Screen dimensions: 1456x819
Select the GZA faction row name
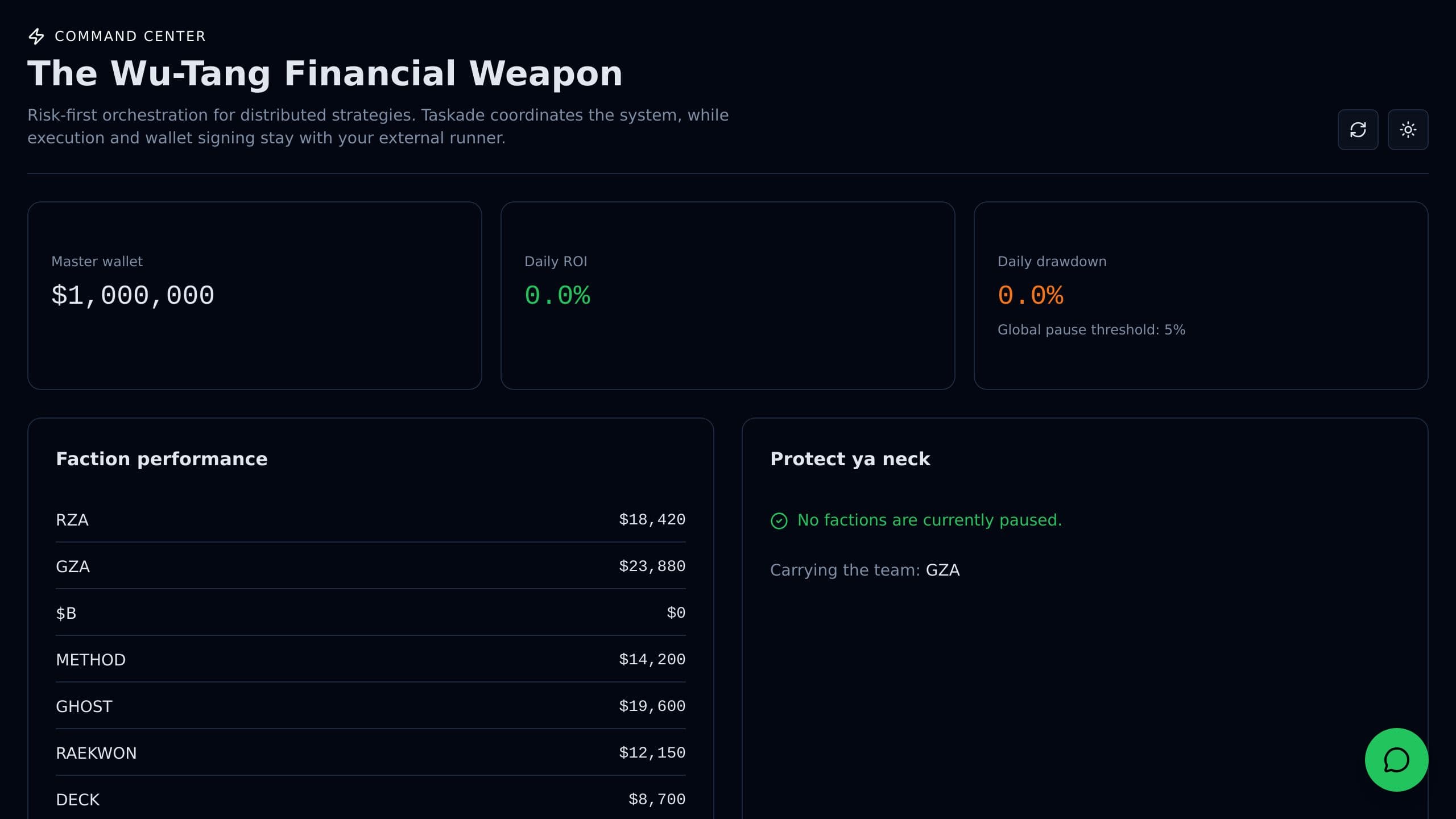(x=73, y=566)
